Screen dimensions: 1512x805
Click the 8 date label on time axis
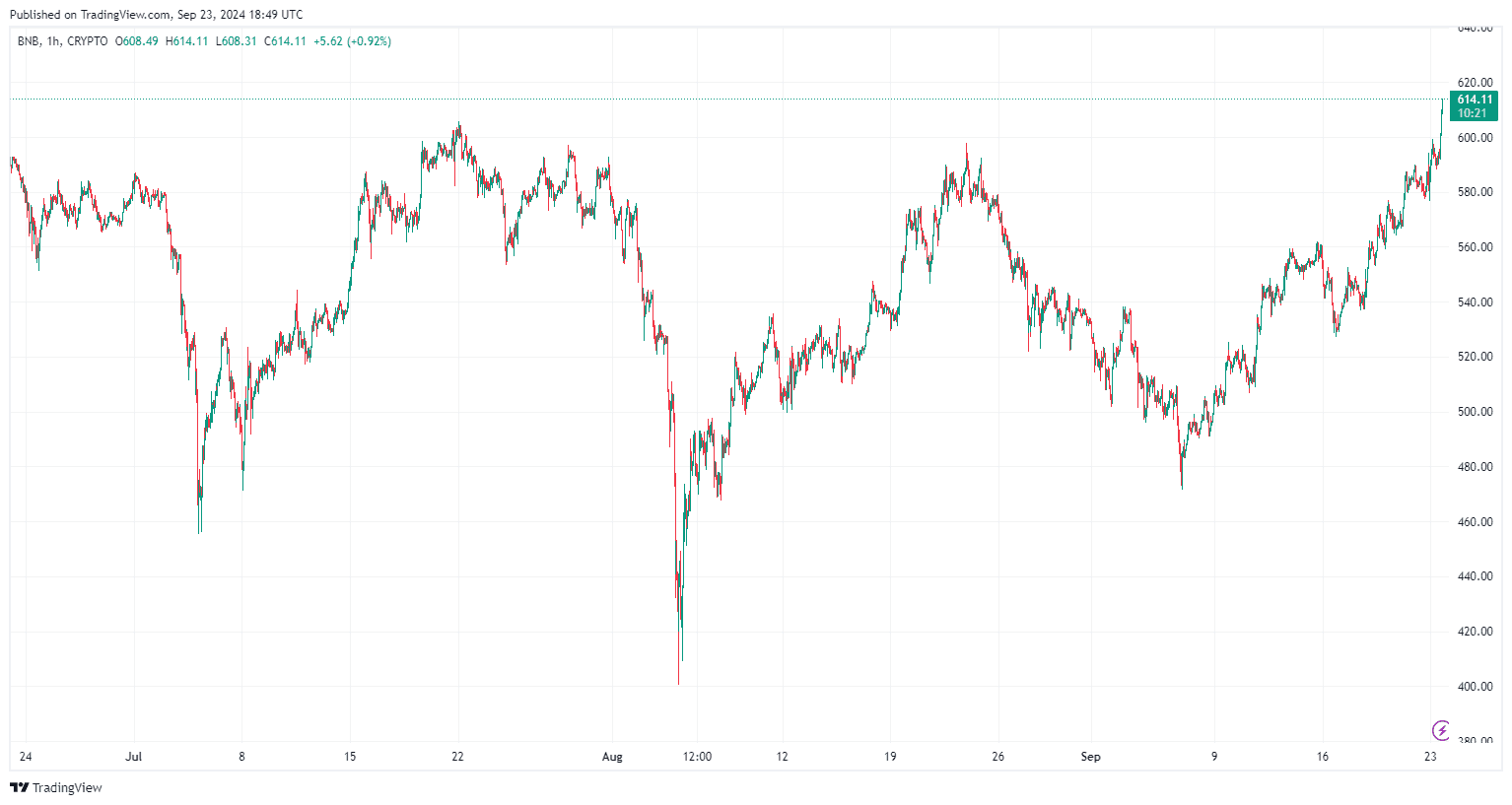pyautogui.click(x=241, y=757)
